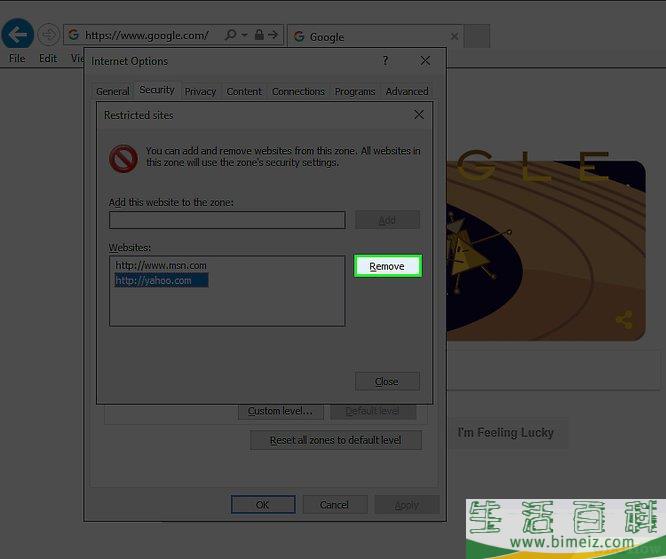The height and width of the screenshot is (559, 666).
Task: Click the lock security icon in address bar
Action: click(259, 34)
